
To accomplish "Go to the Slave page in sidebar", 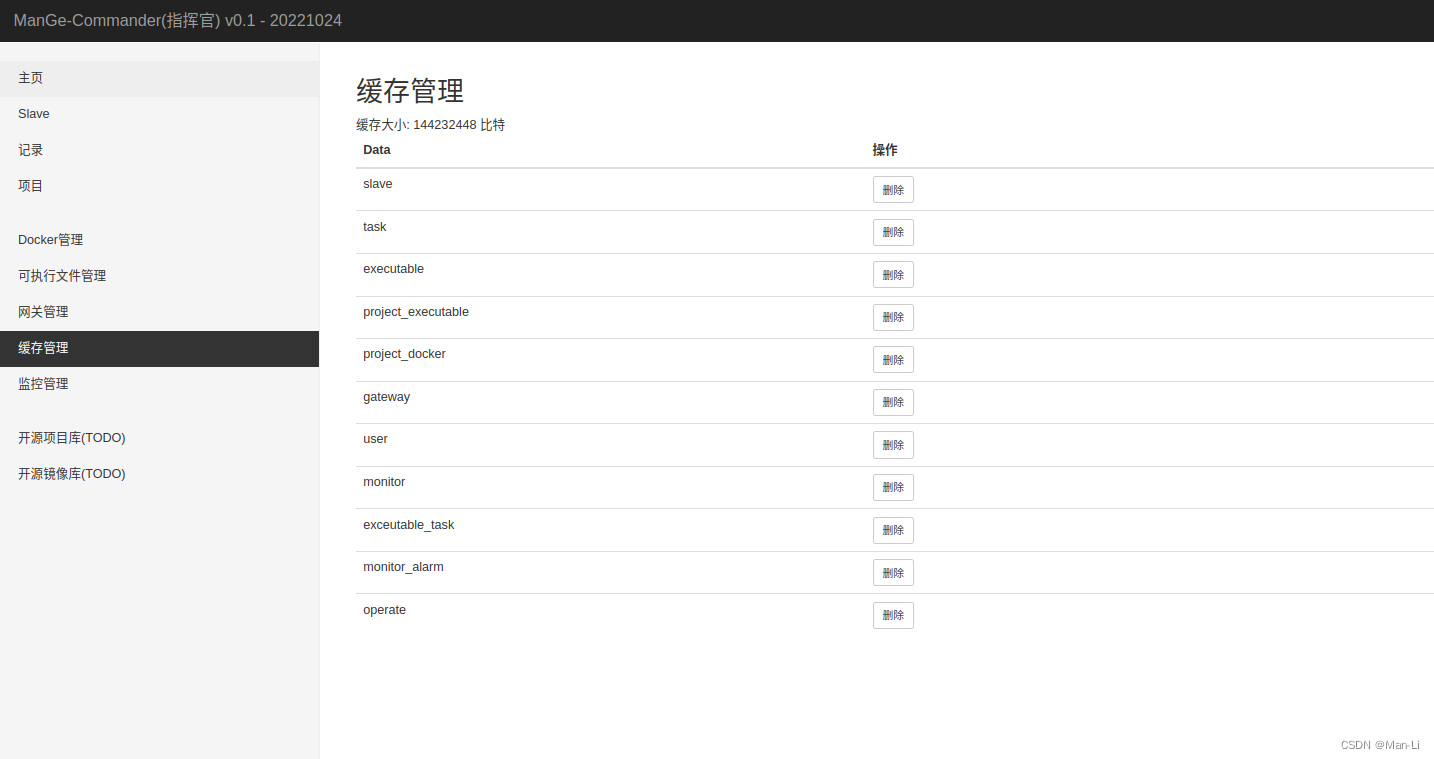I will pos(159,114).
